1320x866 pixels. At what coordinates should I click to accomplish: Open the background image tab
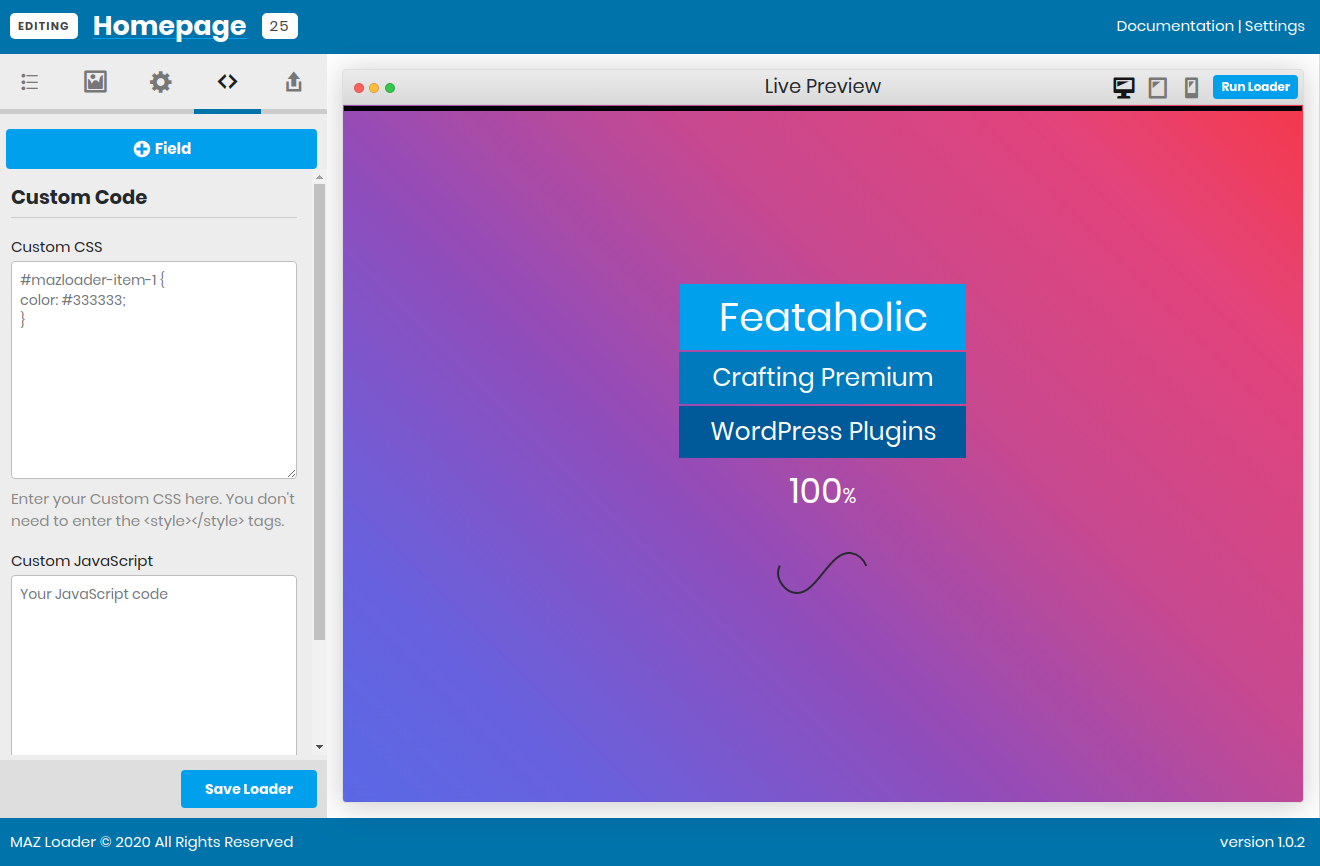95,82
